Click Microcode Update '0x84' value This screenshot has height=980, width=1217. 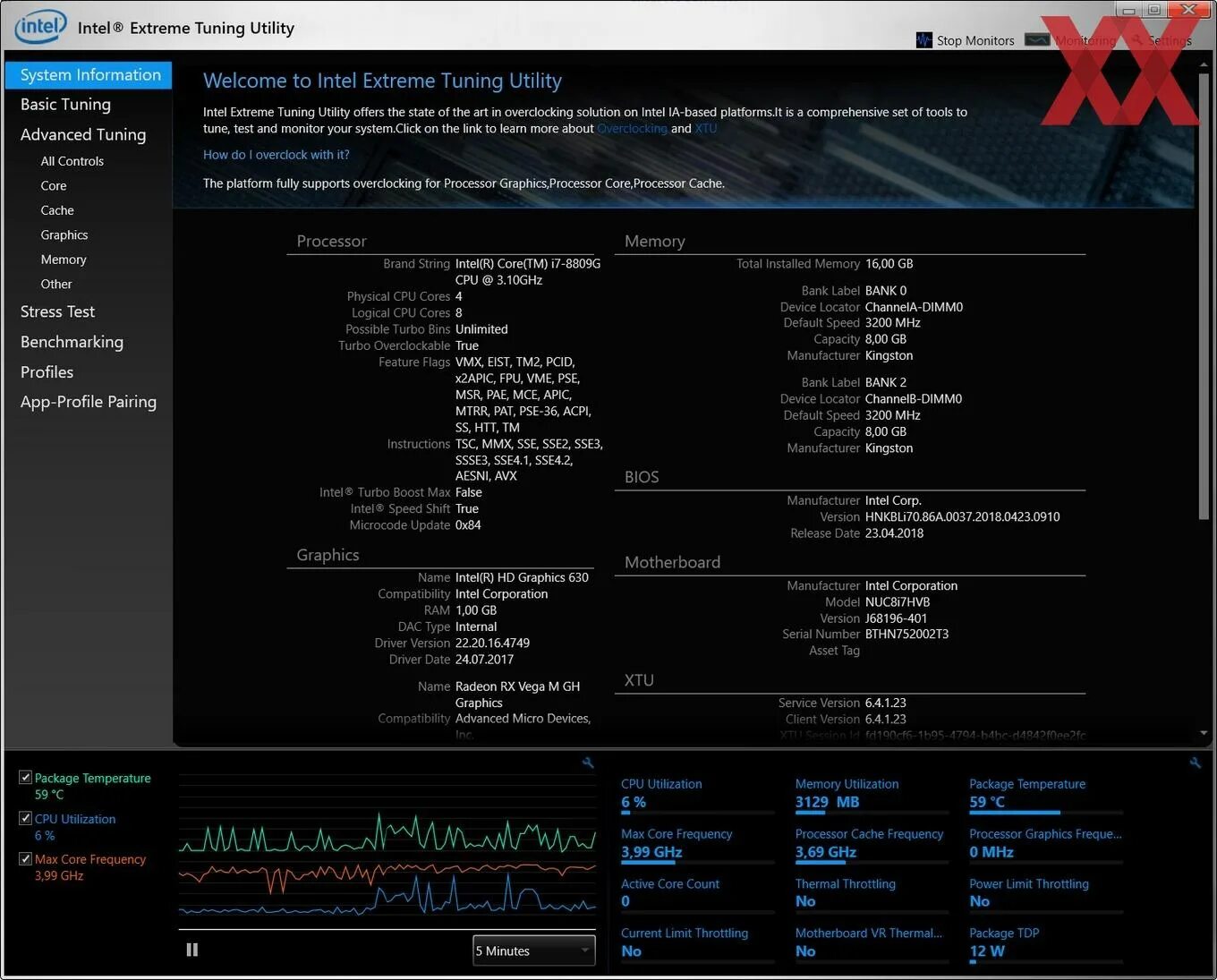point(468,525)
